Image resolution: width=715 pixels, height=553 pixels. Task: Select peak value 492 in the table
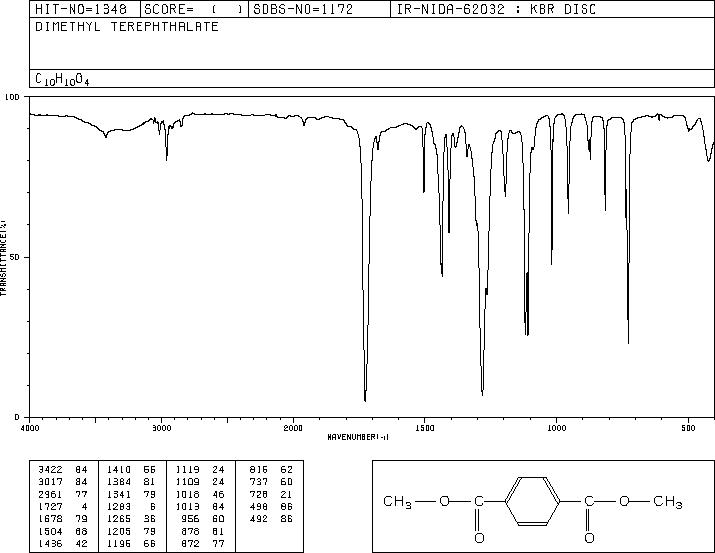pyautogui.click(x=259, y=519)
